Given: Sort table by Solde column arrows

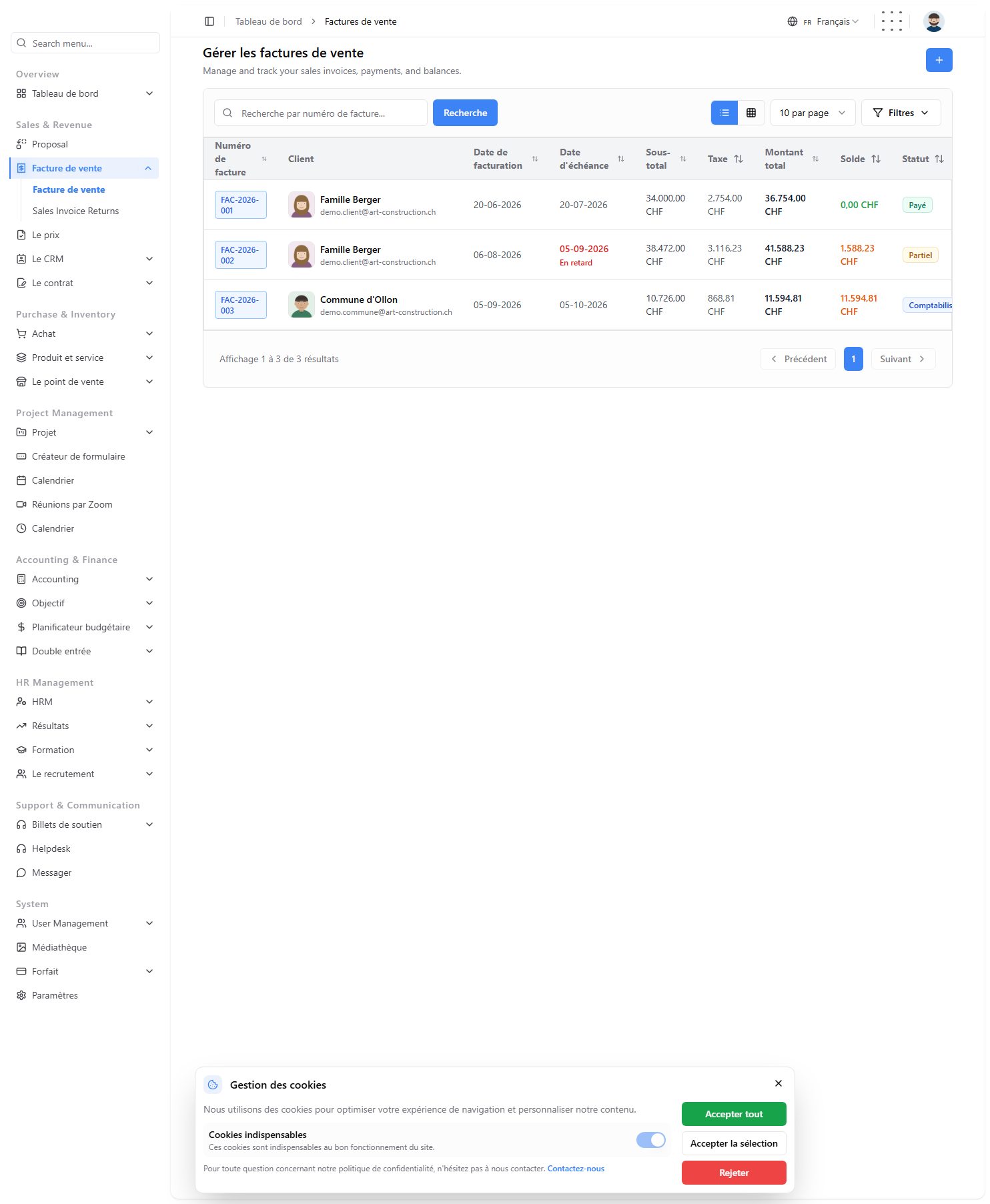Looking at the screenshot, I should (876, 159).
